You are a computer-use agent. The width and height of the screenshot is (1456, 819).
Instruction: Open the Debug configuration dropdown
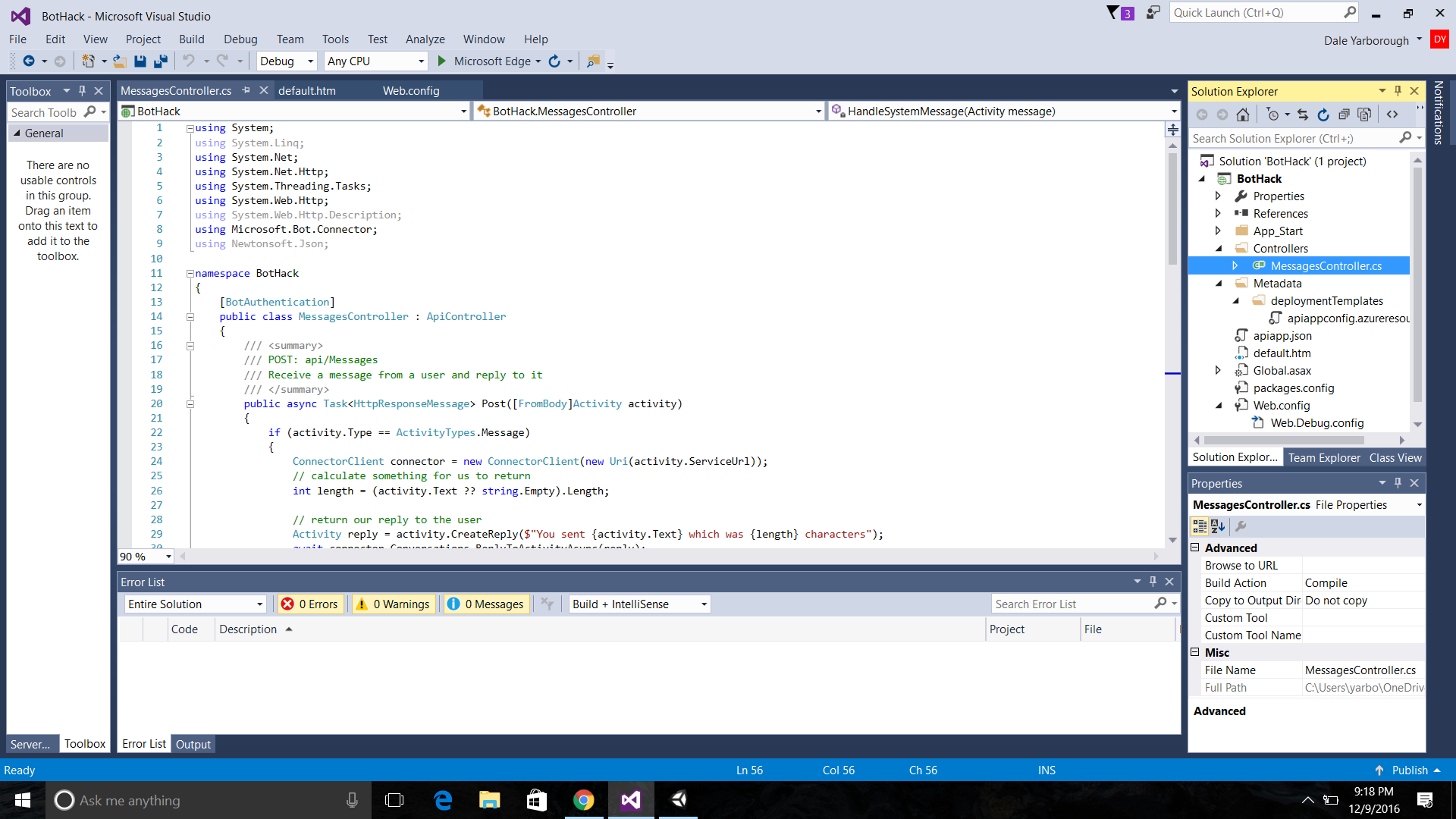click(287, 61)
